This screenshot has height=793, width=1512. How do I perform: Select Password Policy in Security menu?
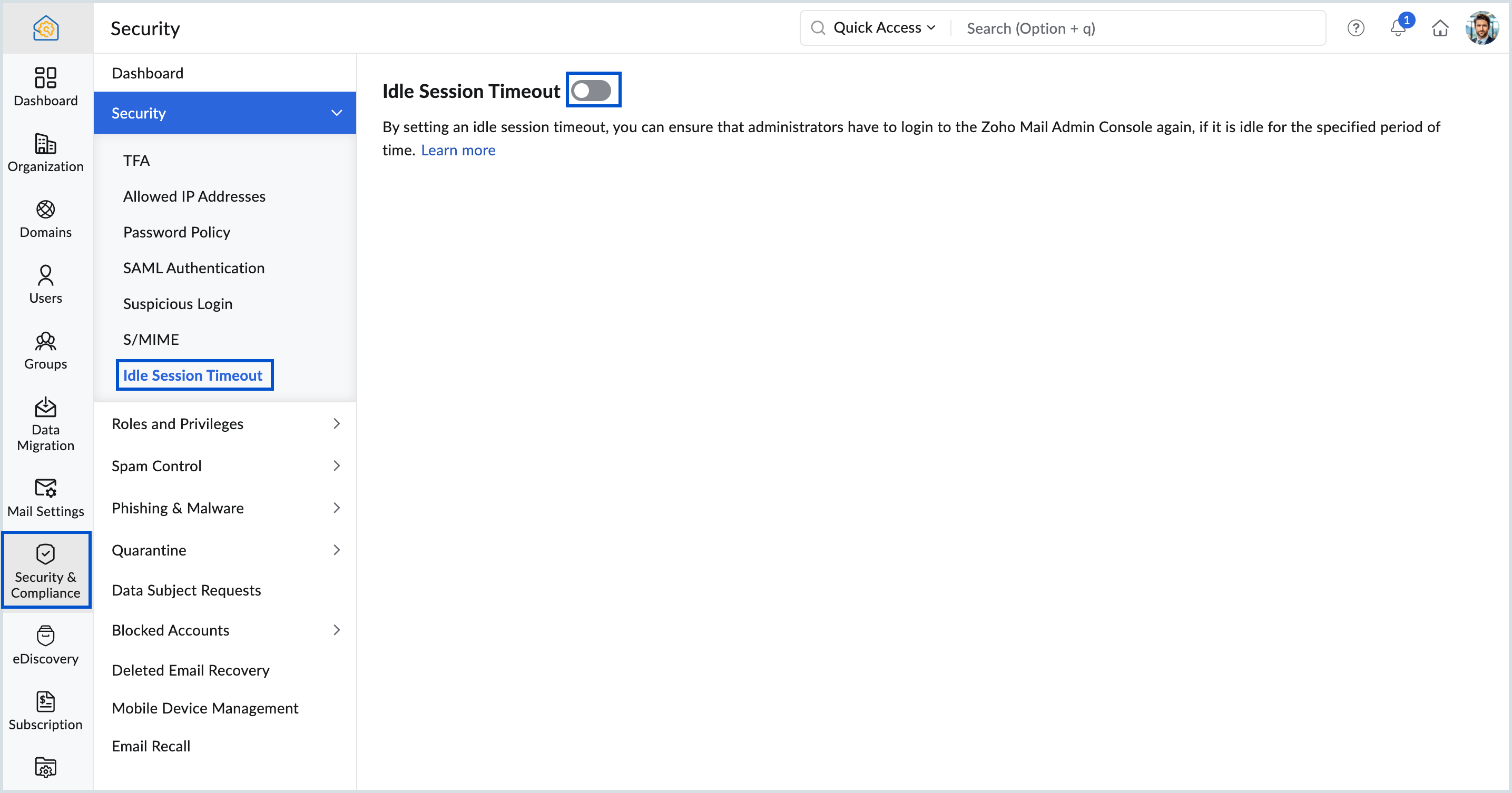tap(176, 232)
